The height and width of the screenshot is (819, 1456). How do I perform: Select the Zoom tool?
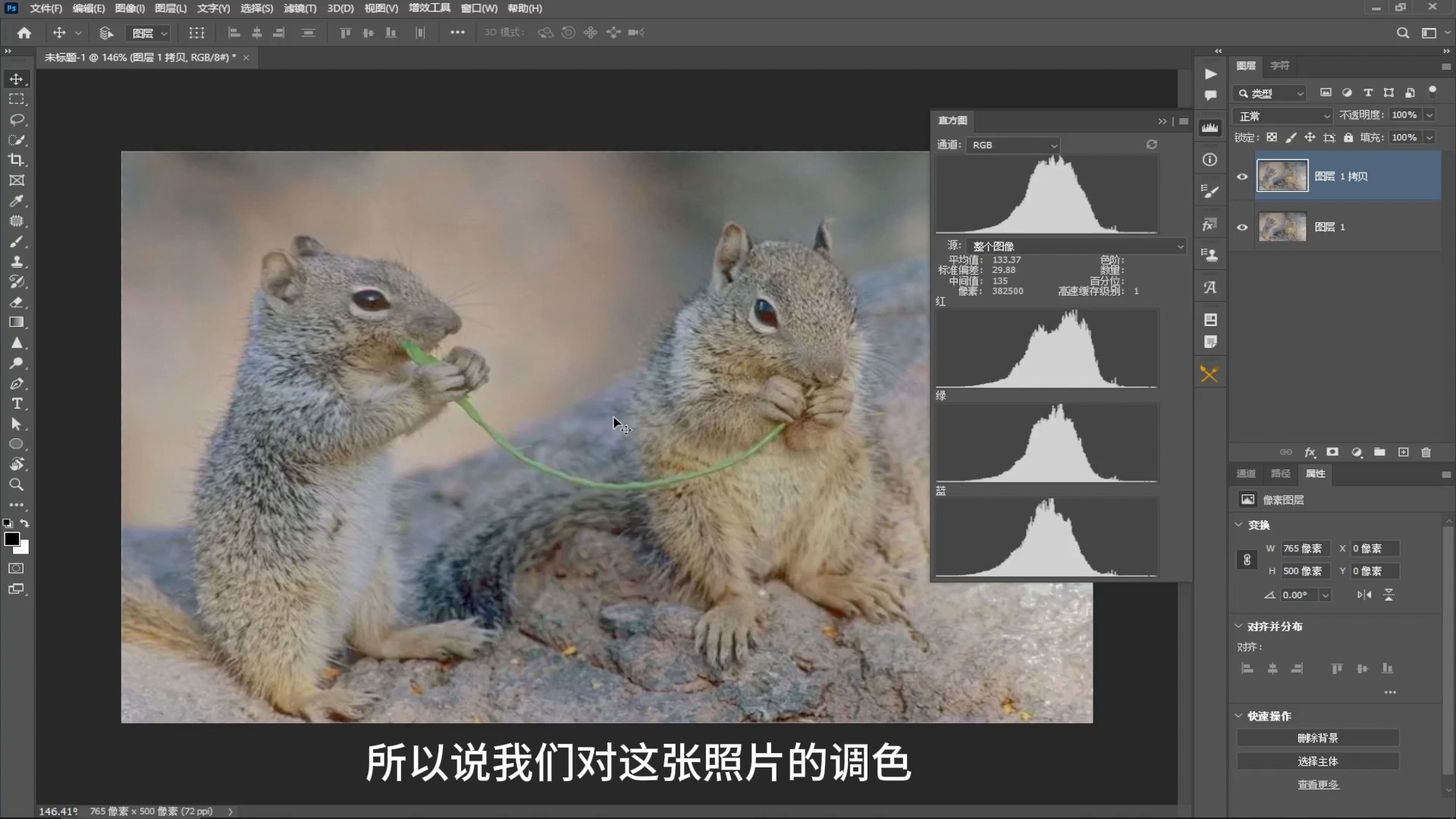pyautogui.click(x=16, y=485)
